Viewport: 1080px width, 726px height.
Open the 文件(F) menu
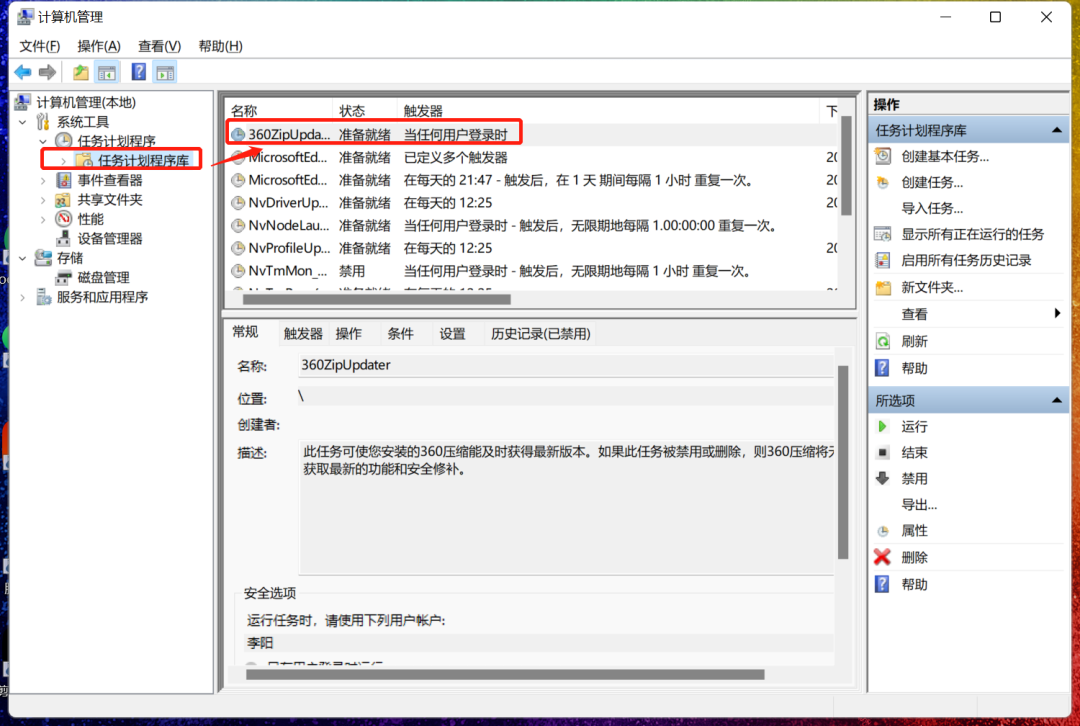point(39,46)
